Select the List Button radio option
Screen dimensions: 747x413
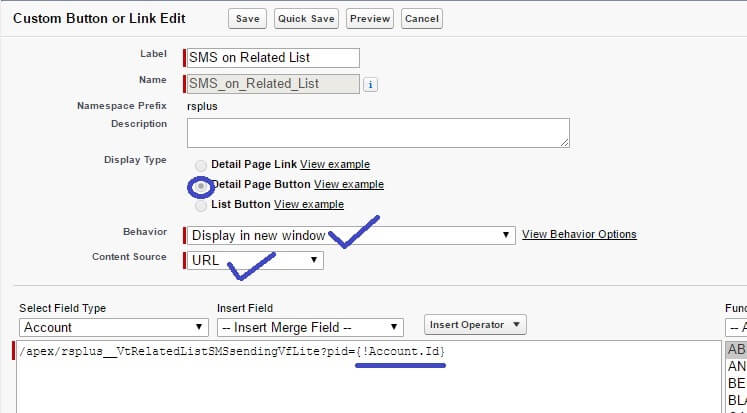coord(202,205)
